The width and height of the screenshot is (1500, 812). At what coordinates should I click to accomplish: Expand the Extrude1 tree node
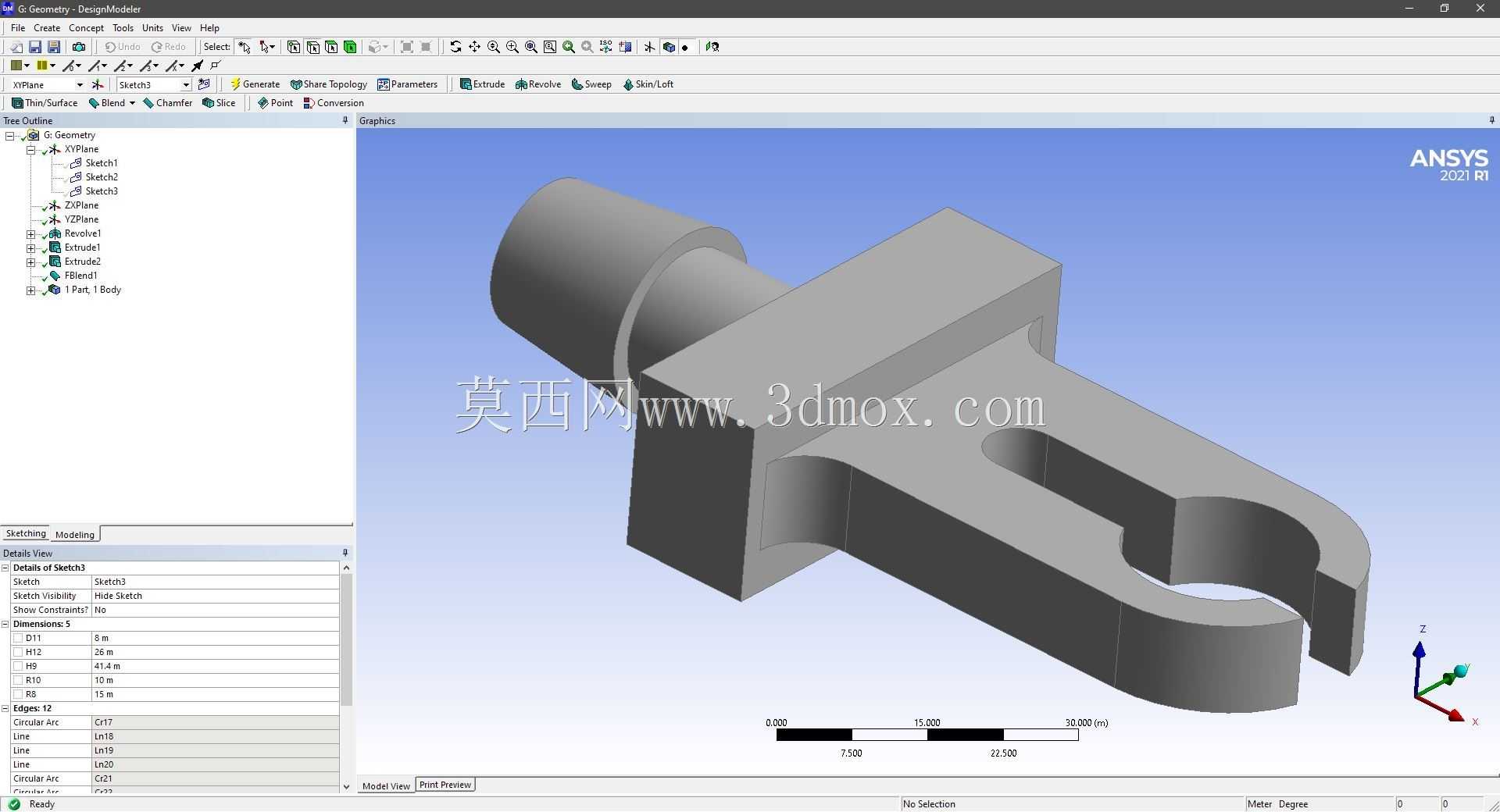(30, 248)
